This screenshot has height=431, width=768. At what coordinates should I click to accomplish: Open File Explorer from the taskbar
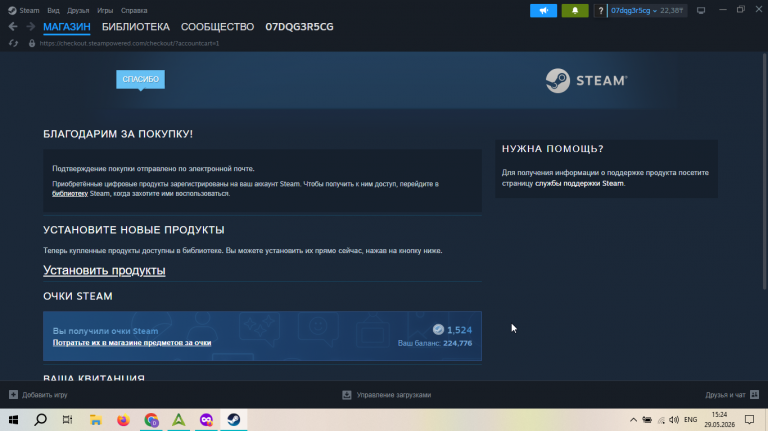tap(96, 420)
